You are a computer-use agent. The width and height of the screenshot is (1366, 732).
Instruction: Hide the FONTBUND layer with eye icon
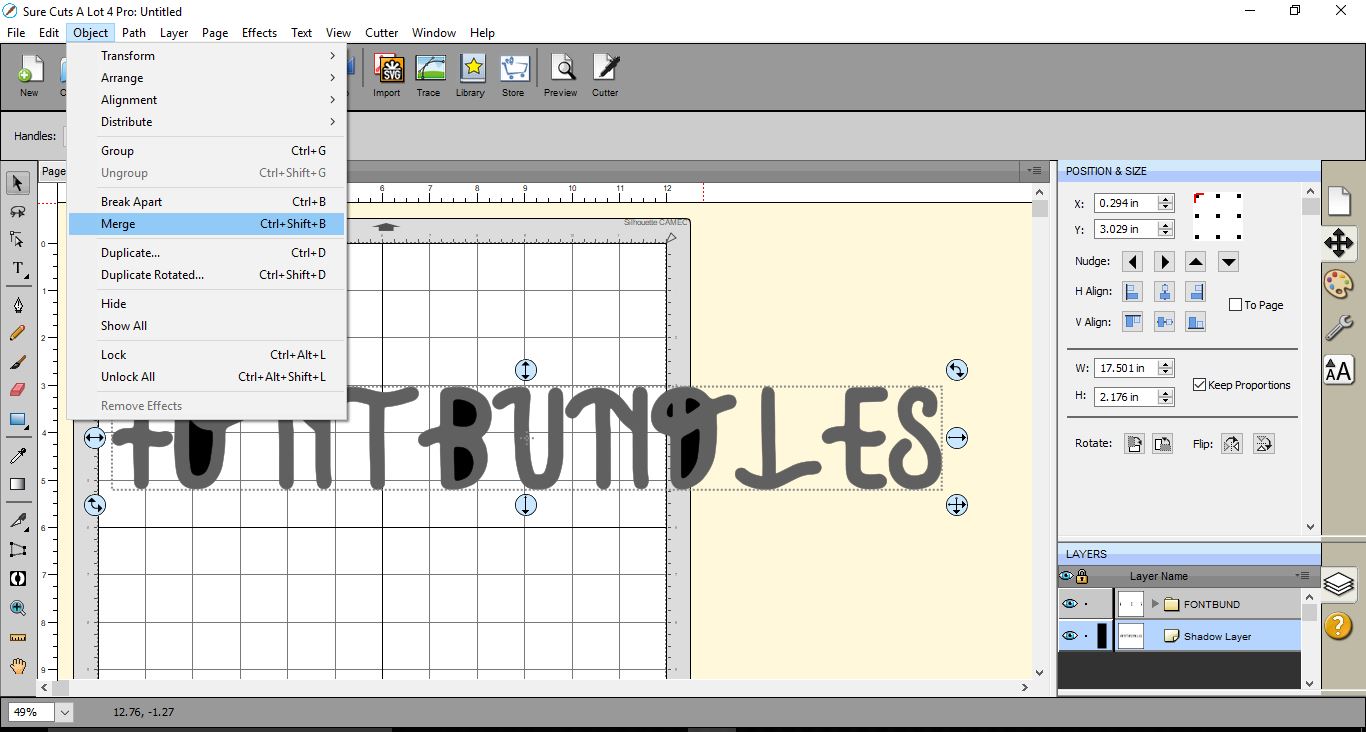click(x=1070, y=604)
